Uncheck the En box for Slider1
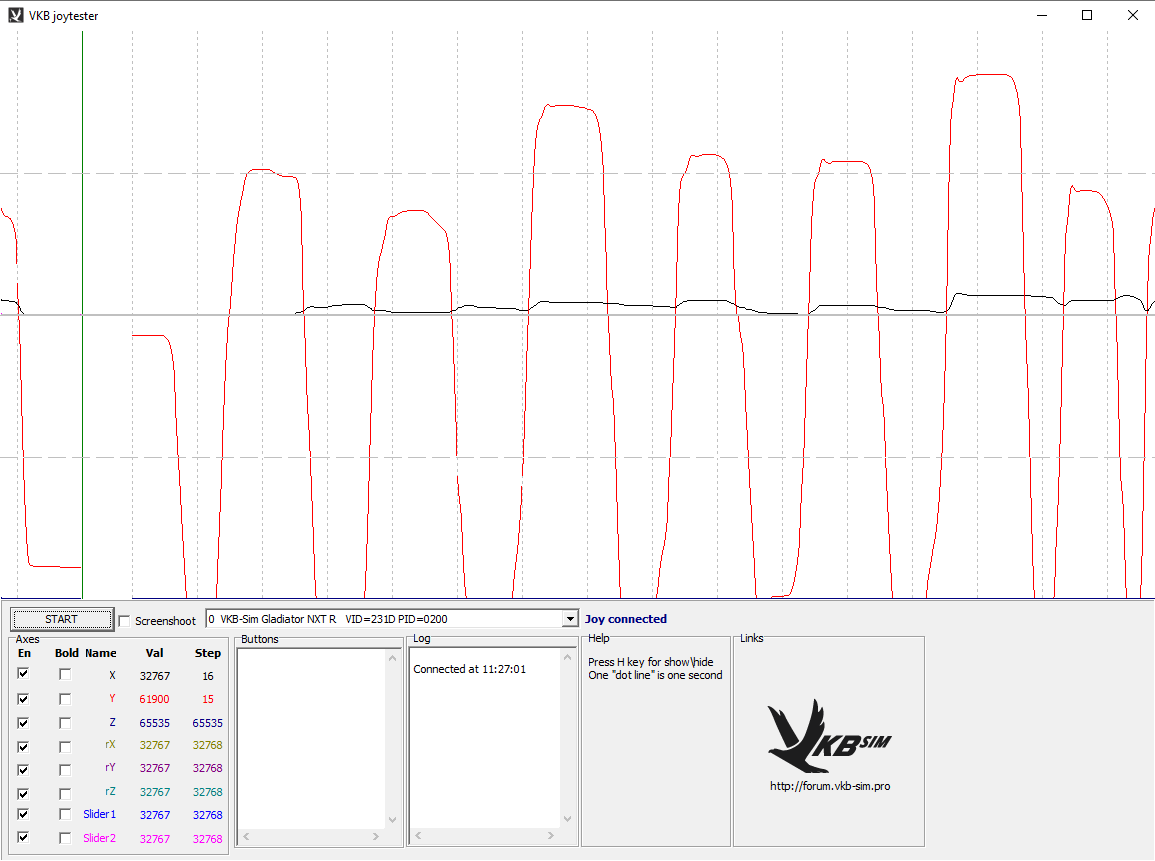The image size is (1155, 861). [x=24, y=814]
